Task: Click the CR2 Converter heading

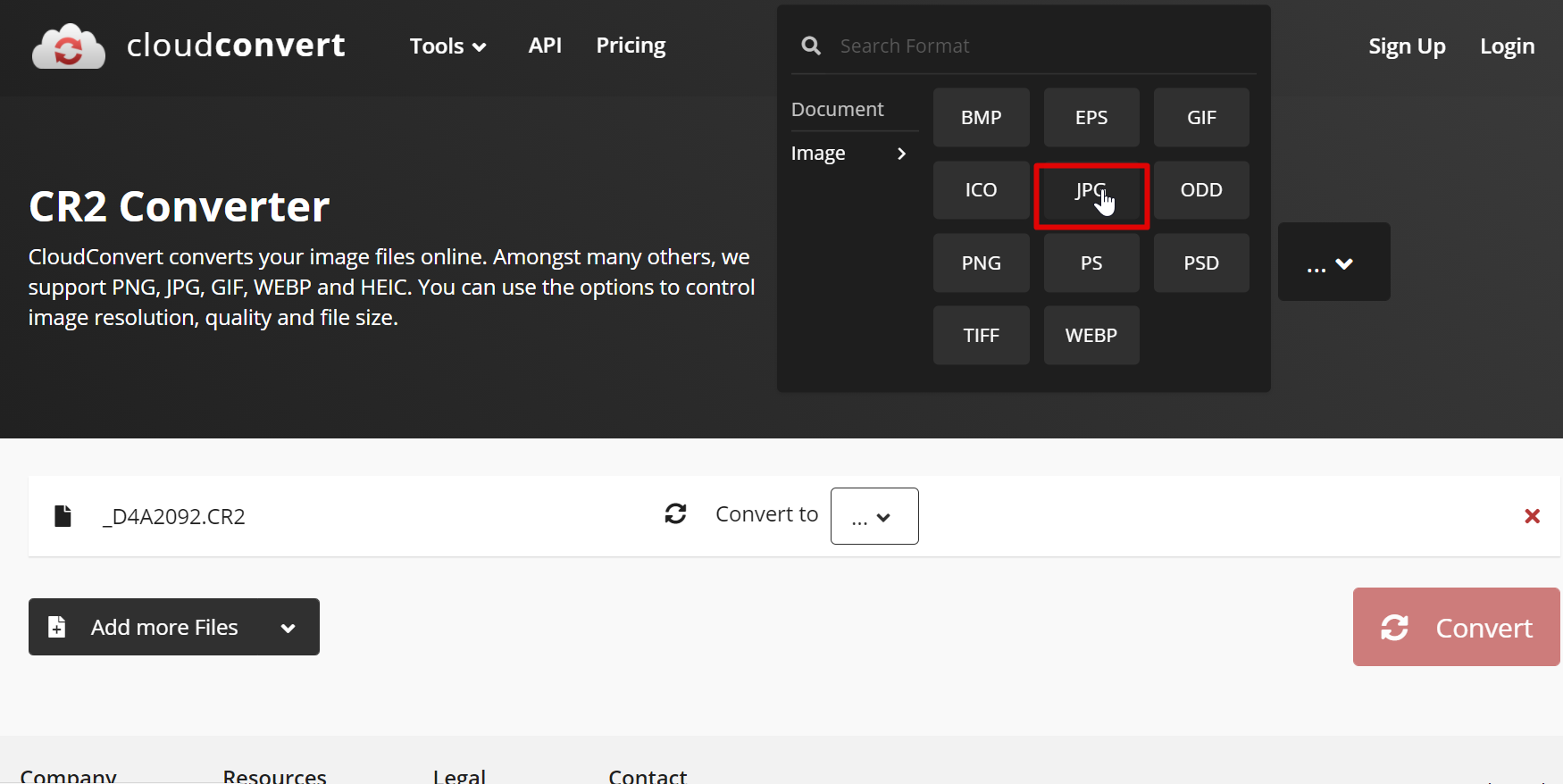Action: pos(180,206)
